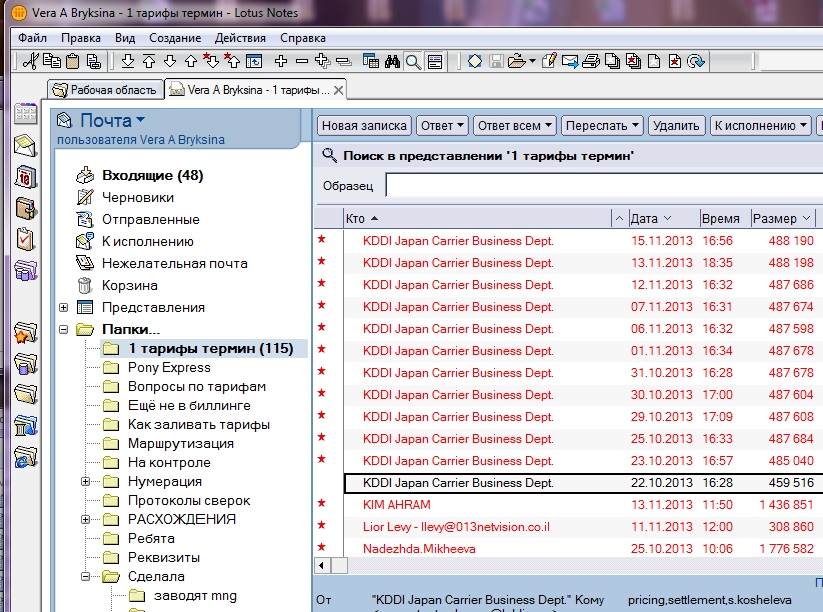The width and height of the screenshot is (823, 612).
Task: Open the Корзина trash folder
Action: (x=129, y=286)
